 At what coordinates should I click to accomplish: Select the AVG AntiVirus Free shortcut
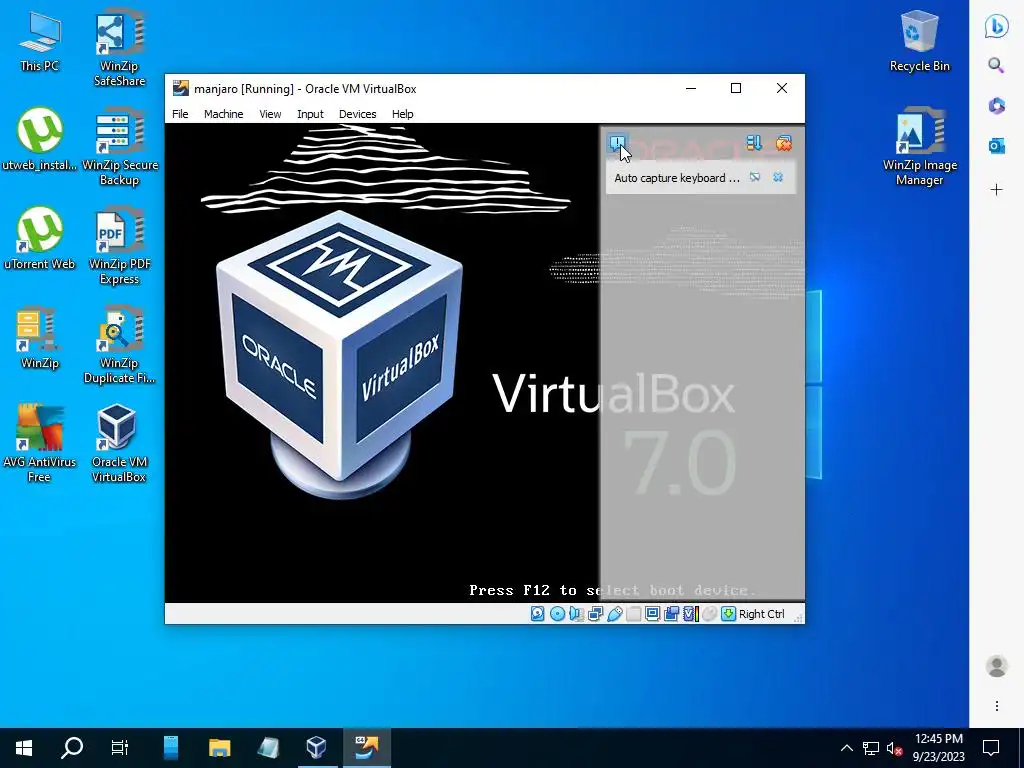tap(39, 444)
